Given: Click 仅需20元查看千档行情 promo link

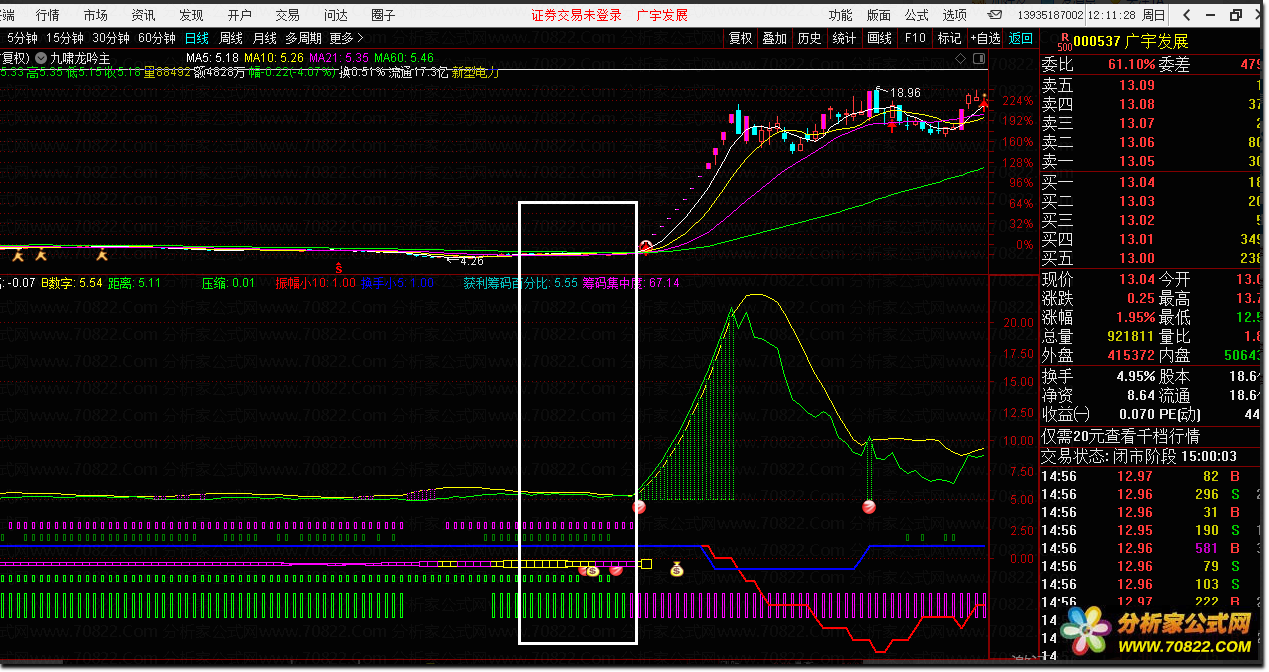Looking at the screenshot, I should [x=1121, y=436].
